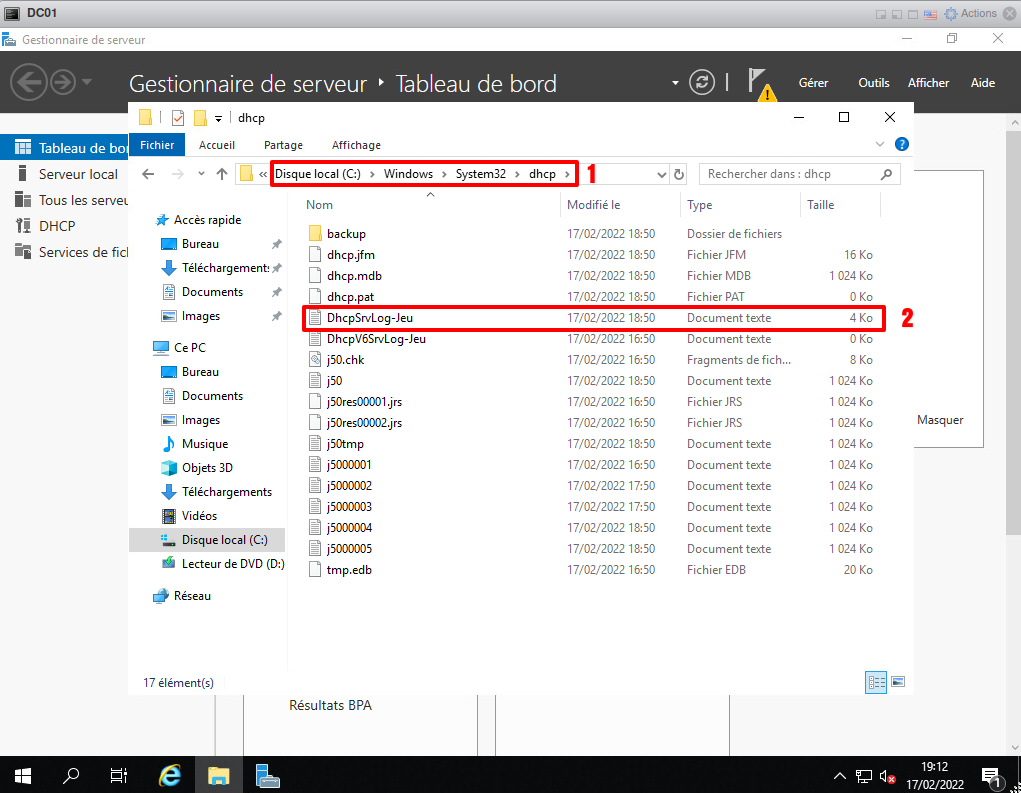Click the search box Rechercher dans : dhcp
Image resolution: width=1021 pixels, height=793 pixels.
pos(790,174)
